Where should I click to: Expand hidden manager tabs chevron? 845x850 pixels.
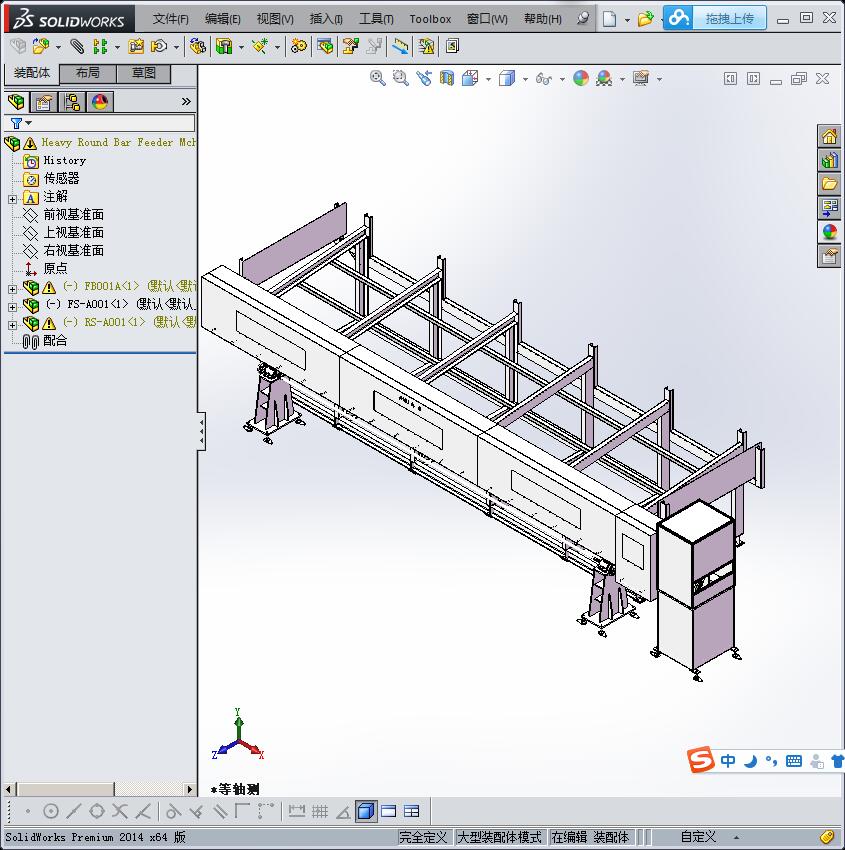[x=186, y=101]
